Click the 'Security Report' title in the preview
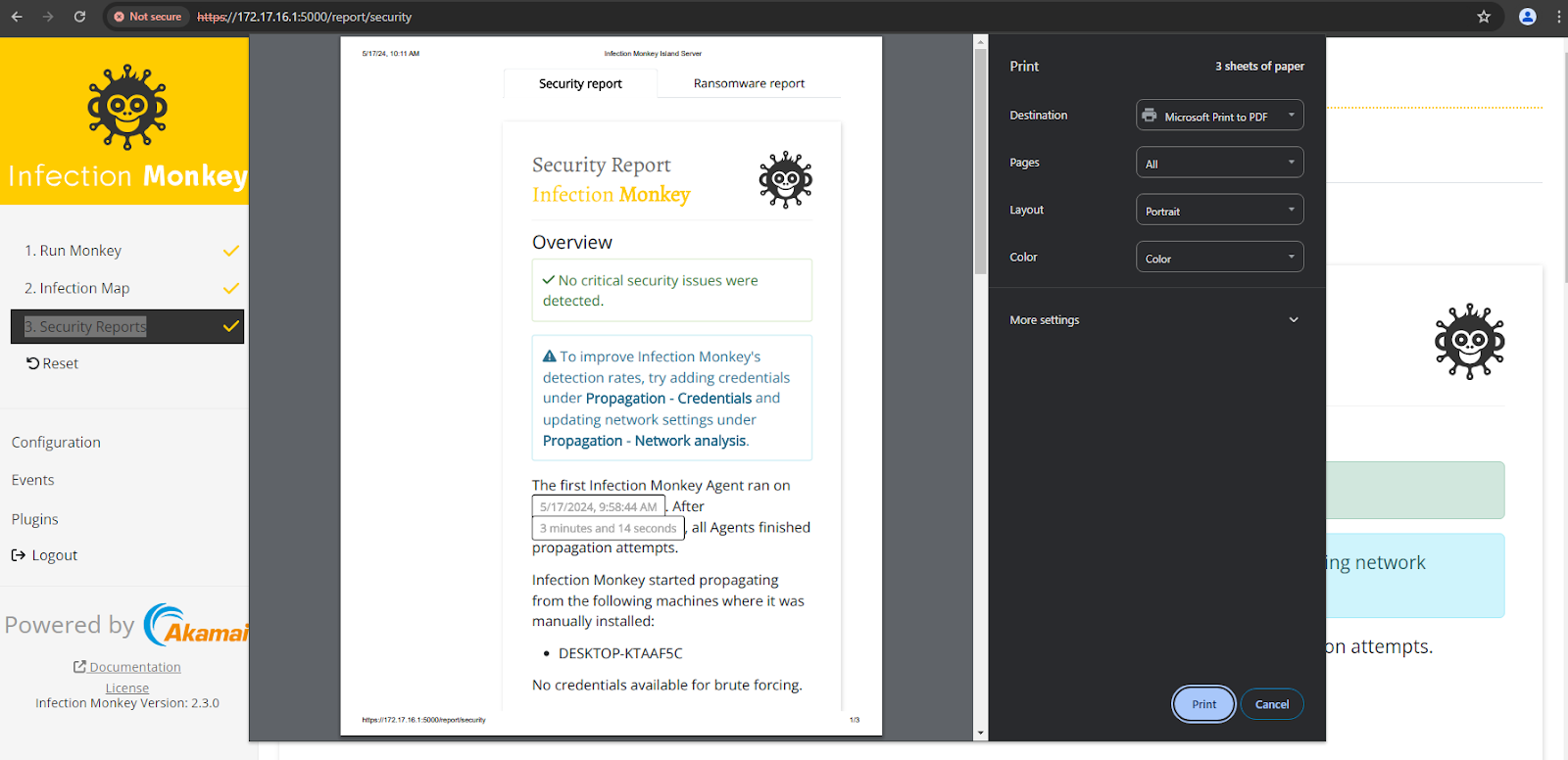The image size is (1568, 760). [x=602, y=165]
